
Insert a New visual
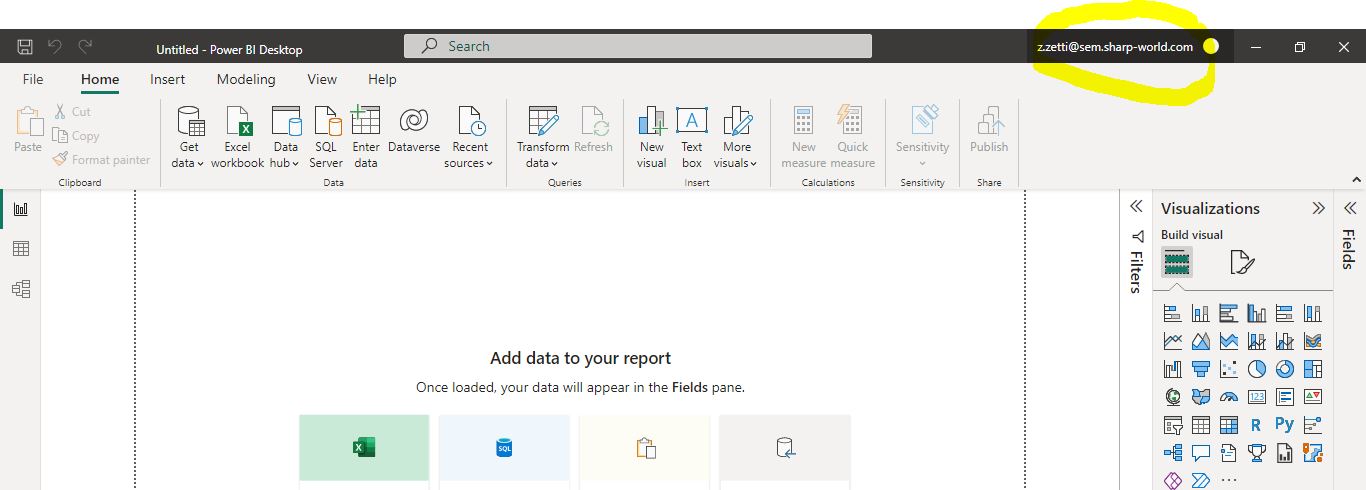tap(652, 137)
